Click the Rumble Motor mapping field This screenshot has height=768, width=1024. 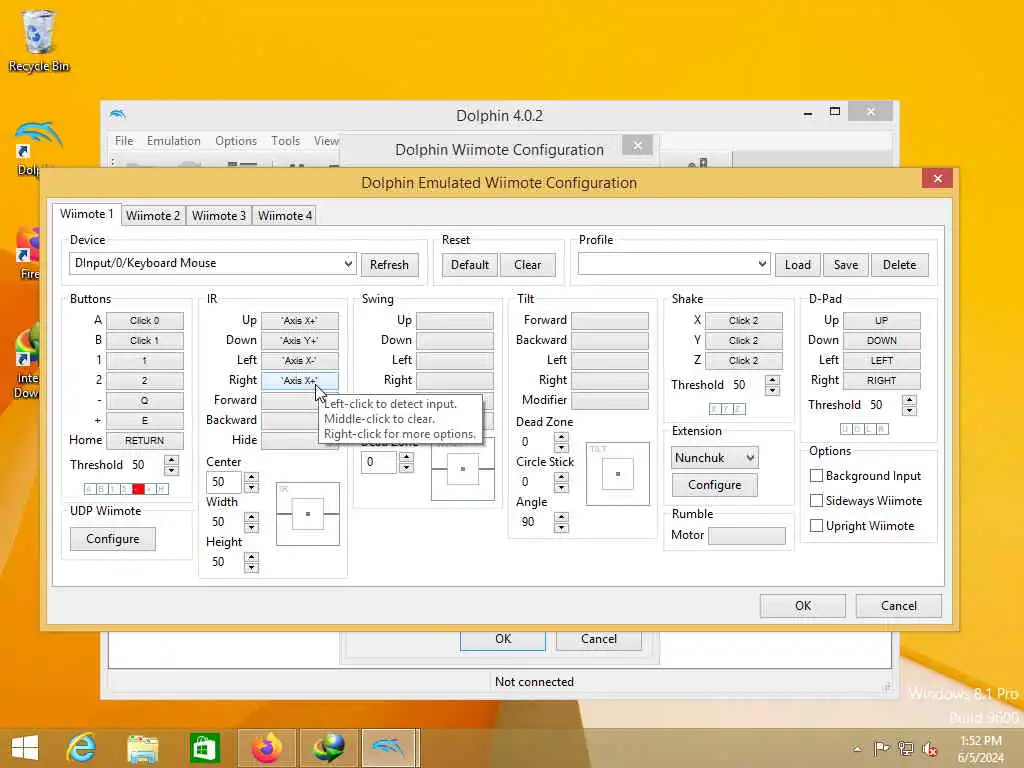(x=746, y=536)
